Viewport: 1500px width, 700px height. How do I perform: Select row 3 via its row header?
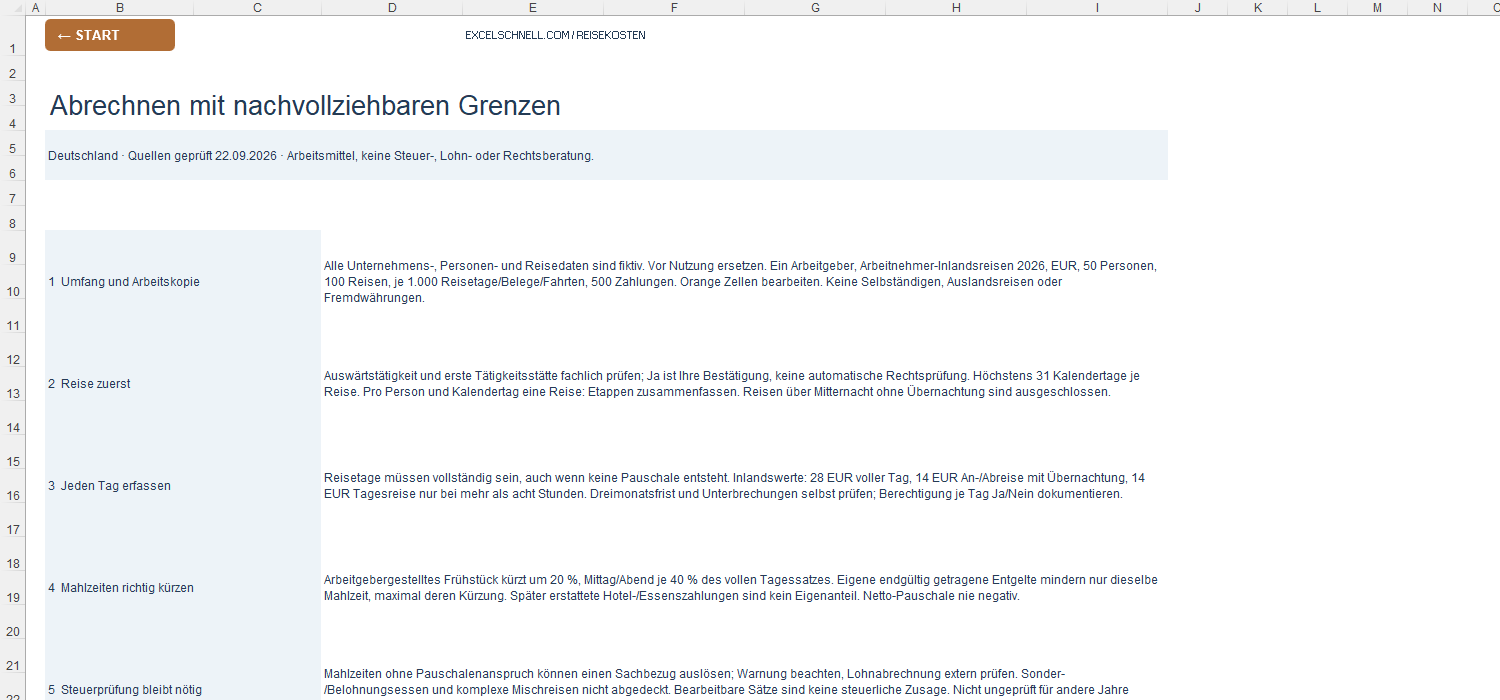point(13,93)
